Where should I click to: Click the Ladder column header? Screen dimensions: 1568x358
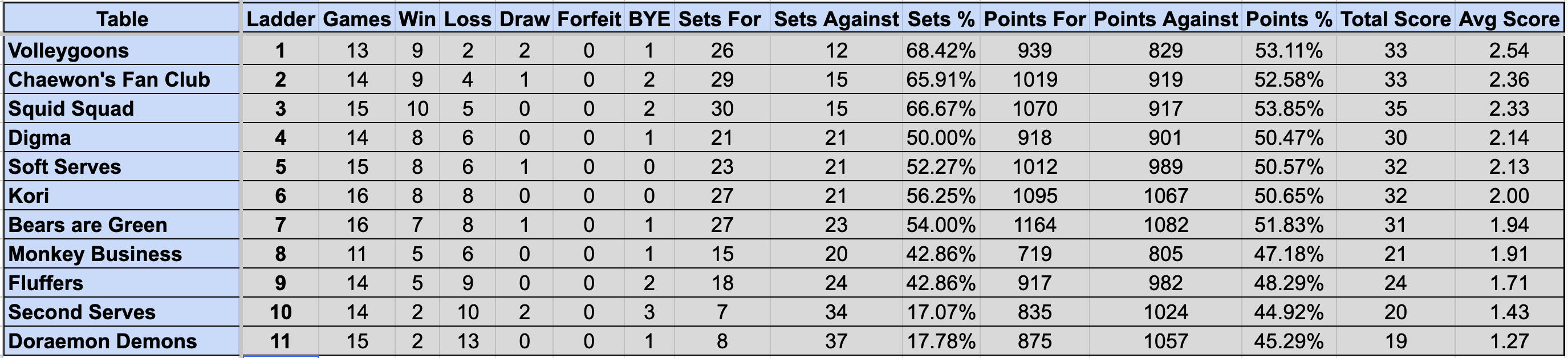[281, 19]
